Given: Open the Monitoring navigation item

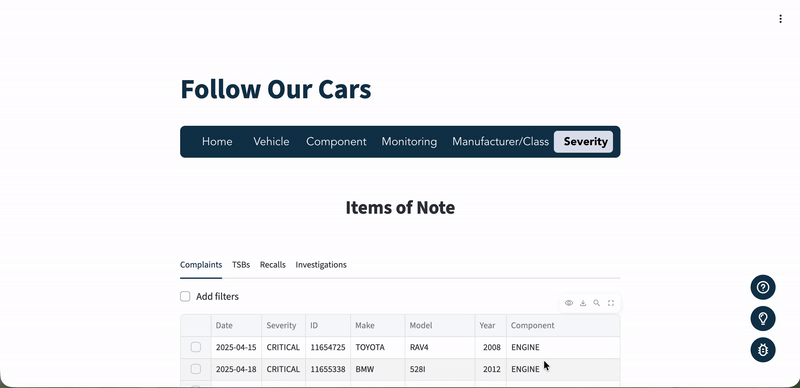Looking at the screenshot, I should tap(409, 141).
